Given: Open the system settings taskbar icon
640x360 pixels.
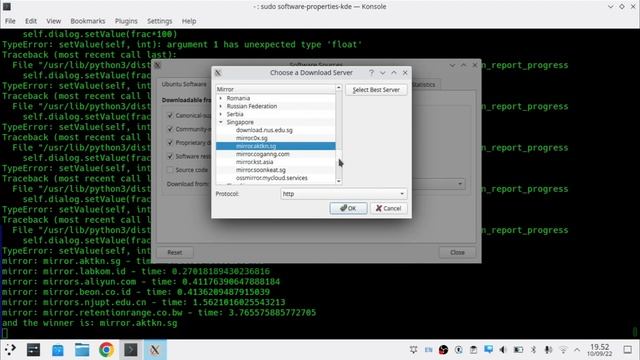Looking at the screenshot, I should point(33,349).
